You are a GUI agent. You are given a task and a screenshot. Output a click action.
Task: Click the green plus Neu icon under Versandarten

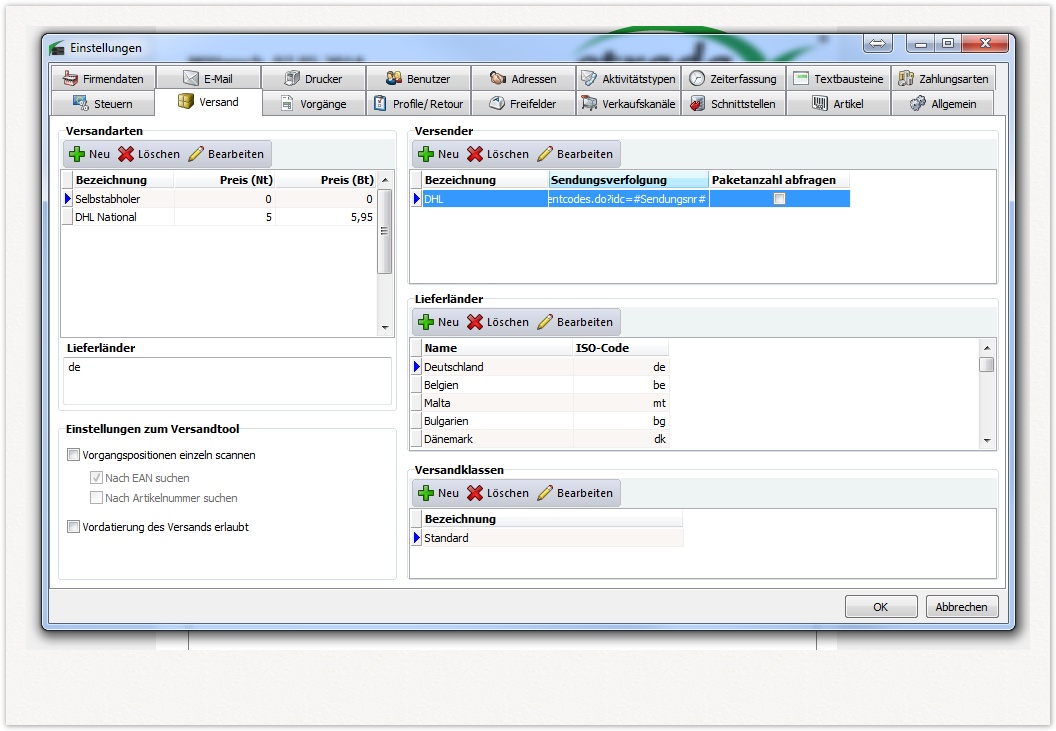[x=77, y=154]
